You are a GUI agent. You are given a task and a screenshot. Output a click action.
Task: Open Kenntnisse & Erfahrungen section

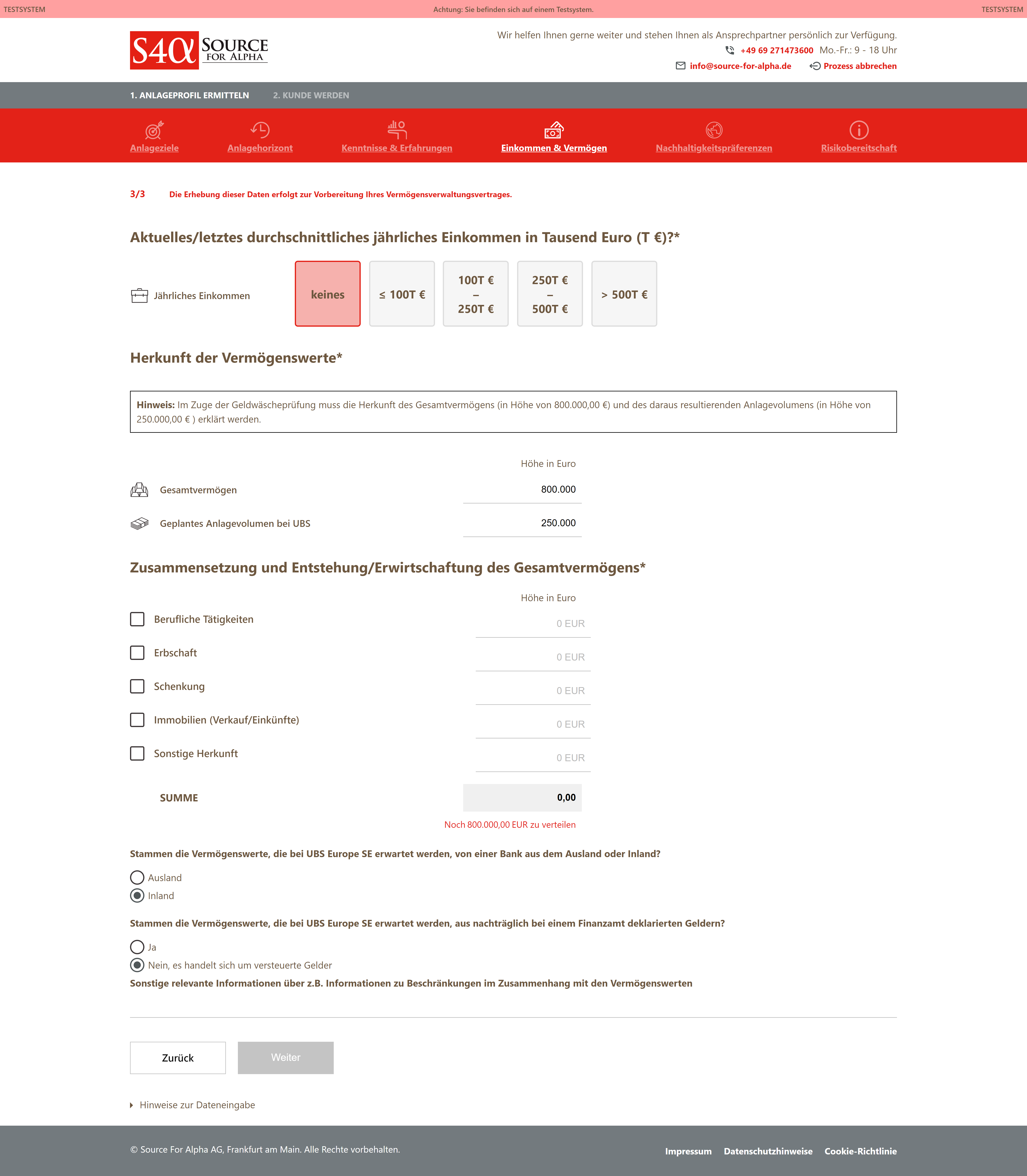397,148
